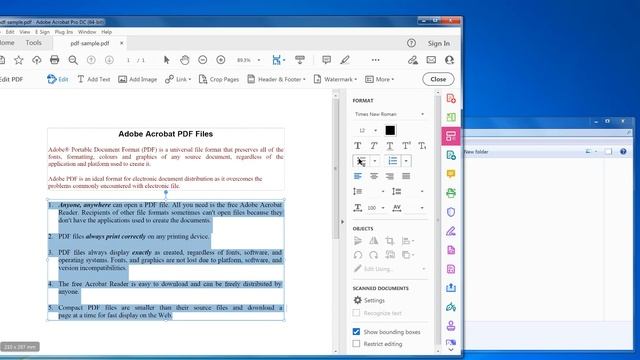Open help question mark icon
The height and width of the screenshot is (360, 640).
tap(411, 43)
